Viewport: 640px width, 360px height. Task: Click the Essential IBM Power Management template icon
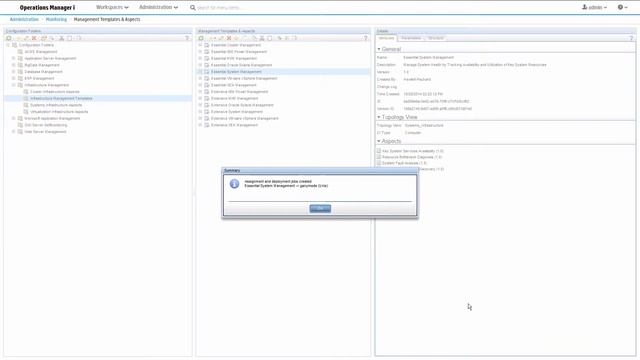(x=207, y=52)
